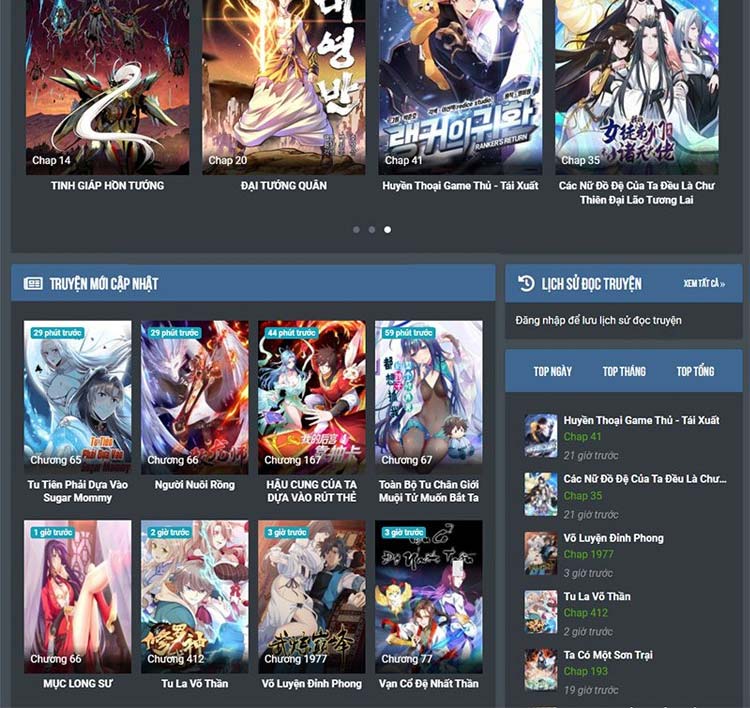Screen dimensions: 750x708
Task: Switch to the Top Tháng tab
Action: point(624,371)
